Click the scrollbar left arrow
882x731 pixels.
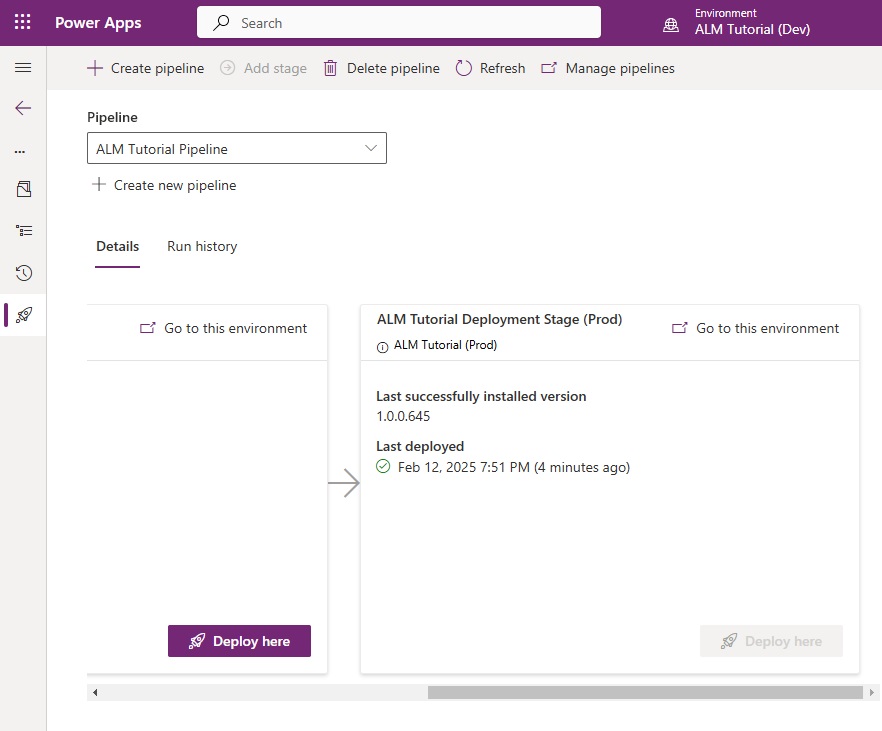(95, 692)
